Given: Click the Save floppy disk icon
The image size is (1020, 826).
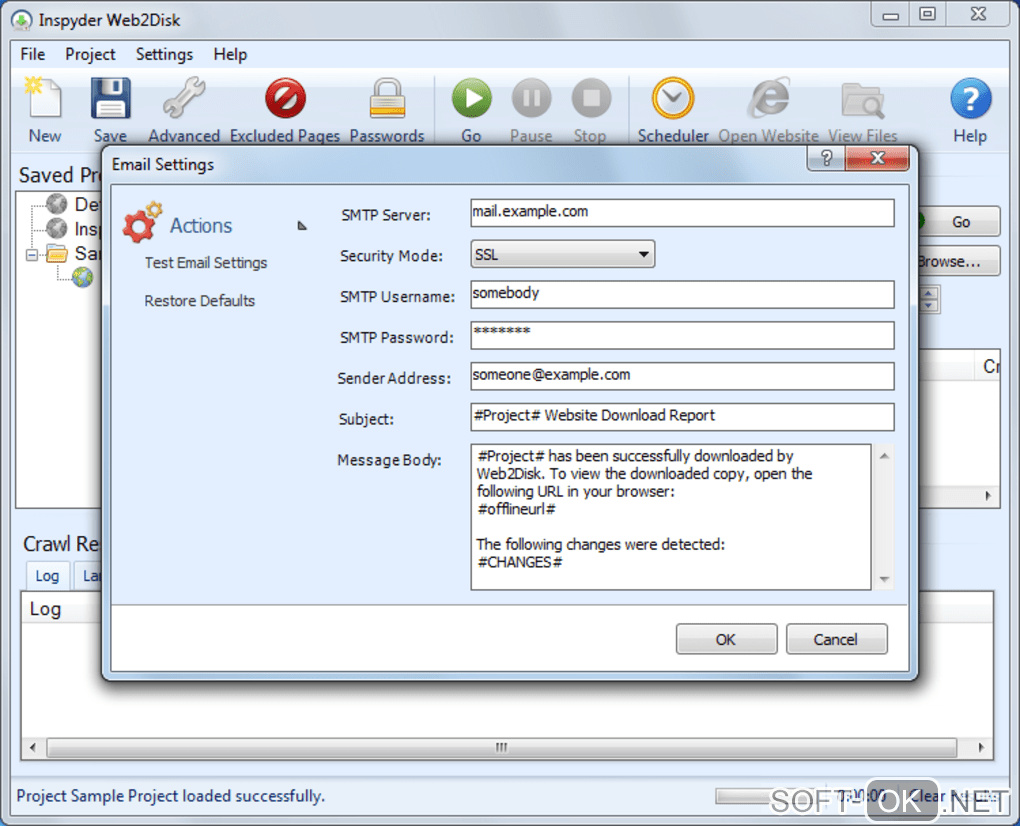Looking at the screenshot, I should point(110,99).
